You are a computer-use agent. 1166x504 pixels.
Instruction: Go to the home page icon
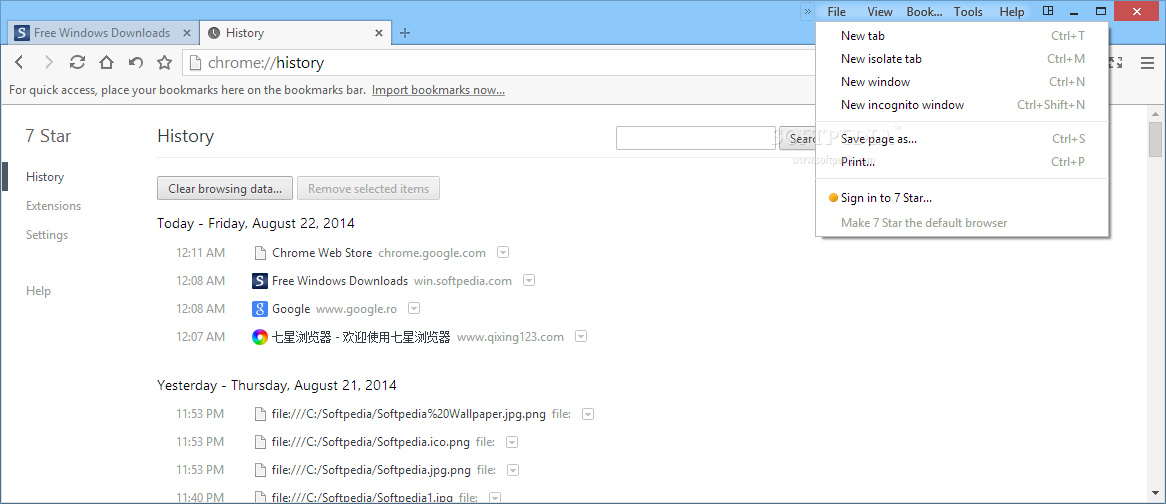[x=106, y=62]
